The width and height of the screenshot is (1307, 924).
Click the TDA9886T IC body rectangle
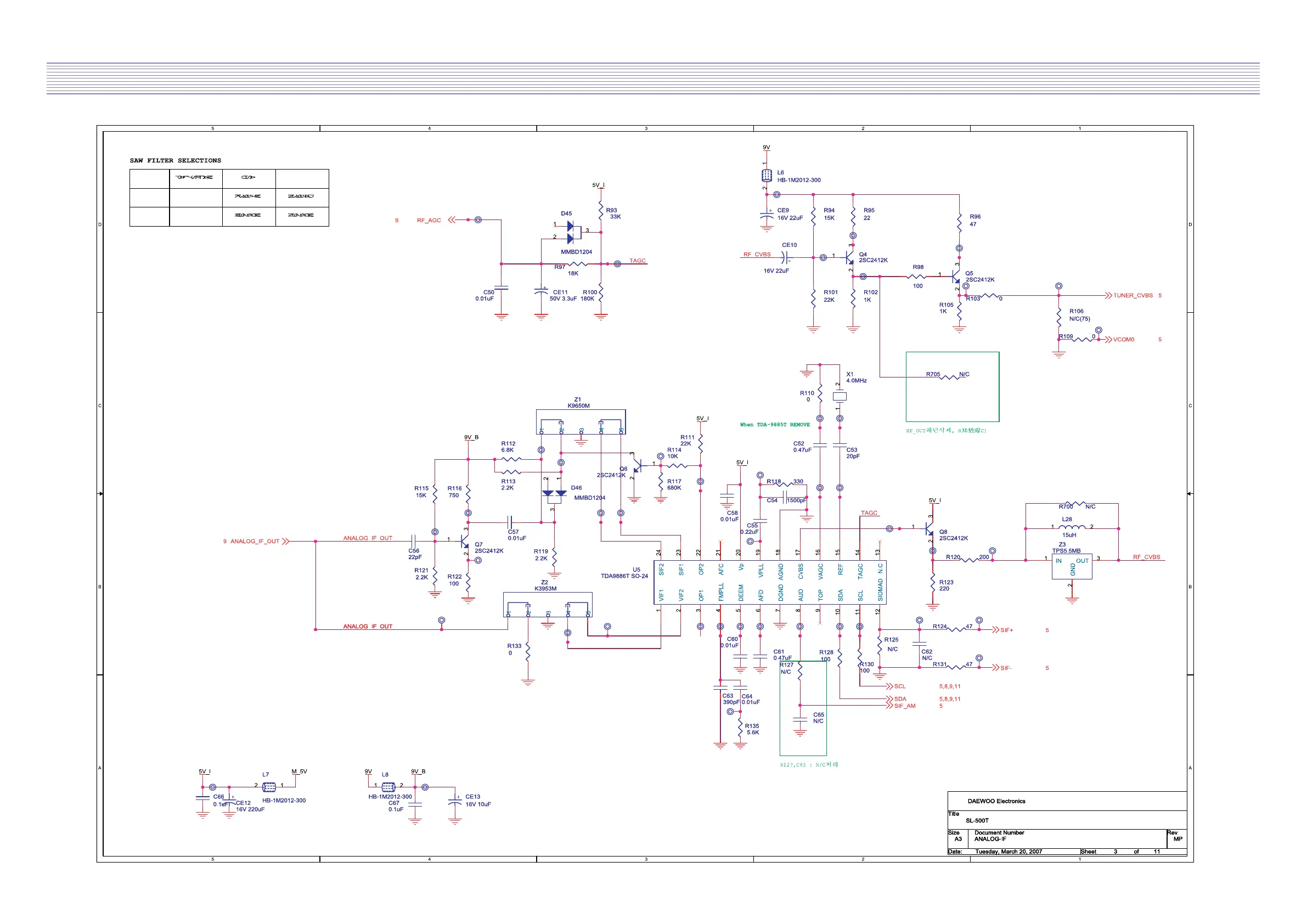point(770,583)
